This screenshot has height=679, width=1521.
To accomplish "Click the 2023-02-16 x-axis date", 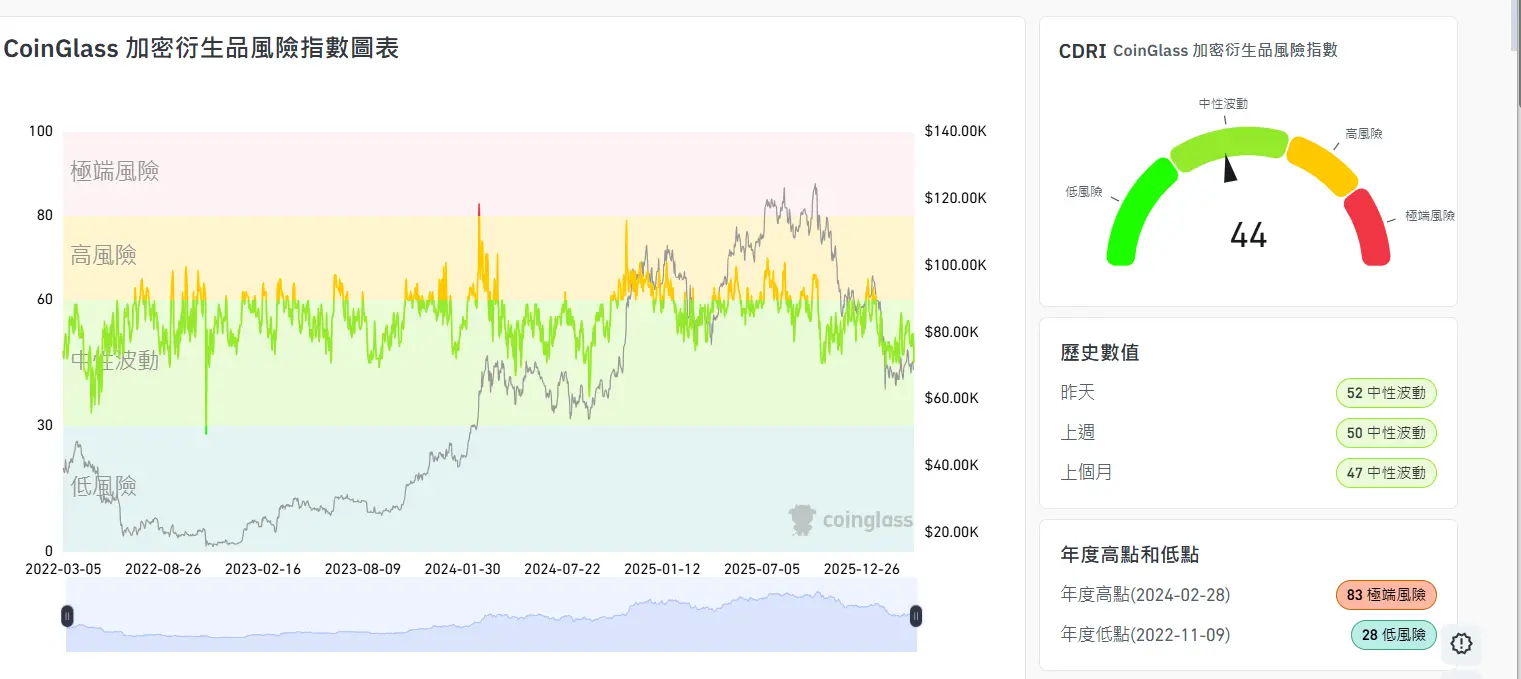I will coord(263,569).
